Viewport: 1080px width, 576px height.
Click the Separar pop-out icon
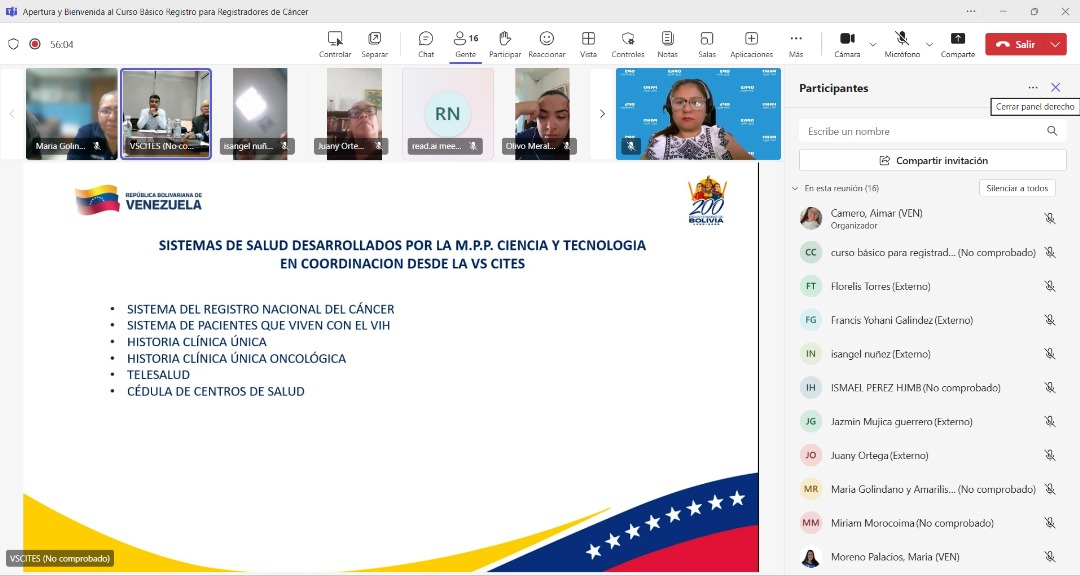(x=375, y=43)
